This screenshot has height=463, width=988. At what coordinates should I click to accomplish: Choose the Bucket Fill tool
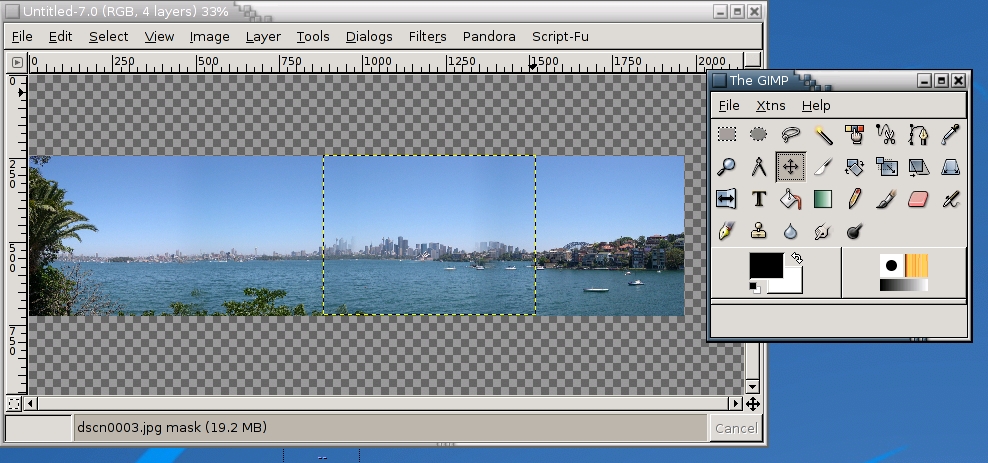click(x=791, y=199)
